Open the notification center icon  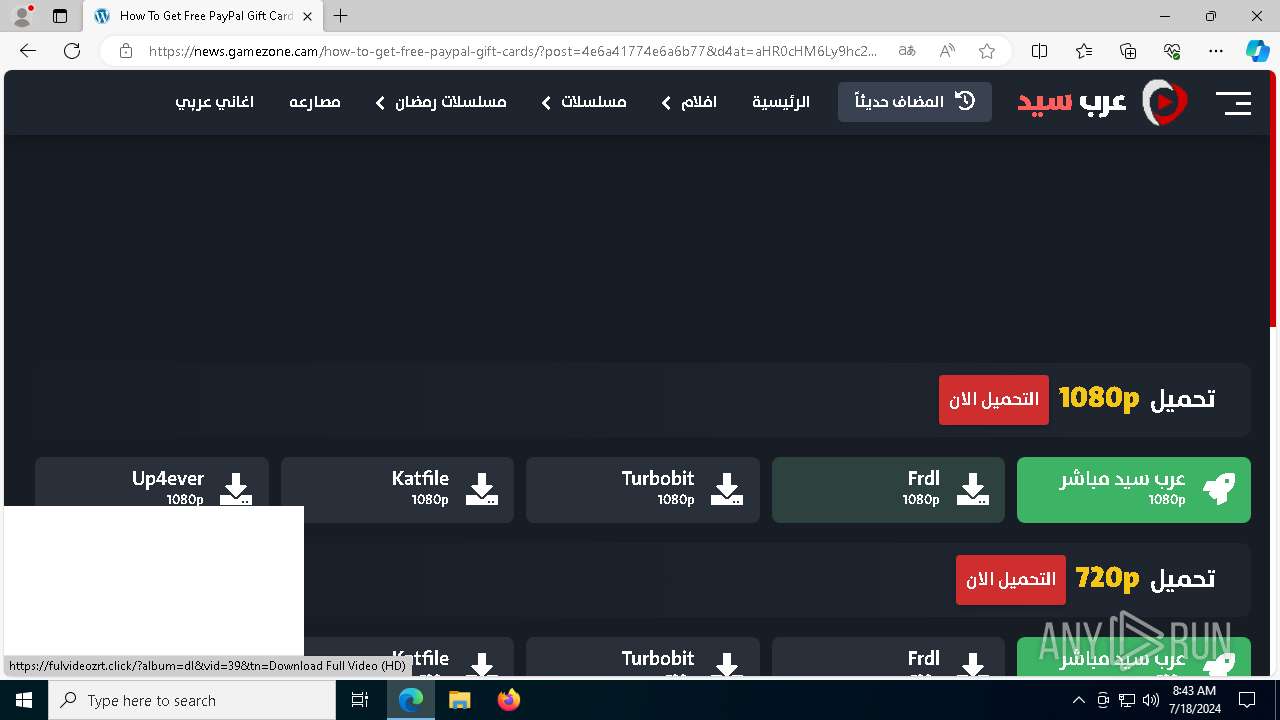[1247, 700]
